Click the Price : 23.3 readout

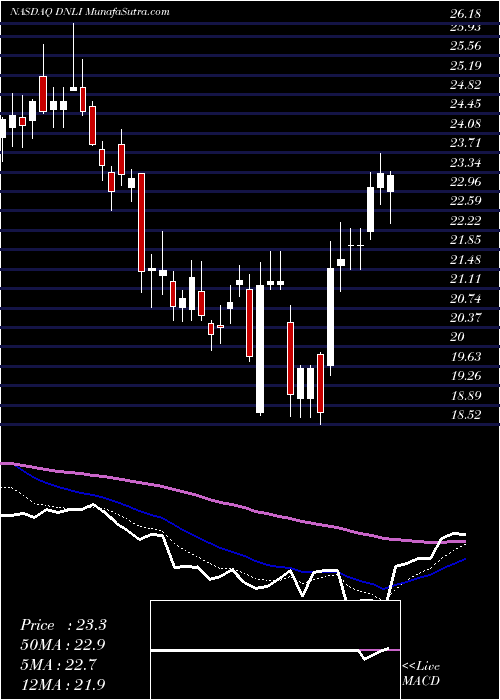click(63, 625)
